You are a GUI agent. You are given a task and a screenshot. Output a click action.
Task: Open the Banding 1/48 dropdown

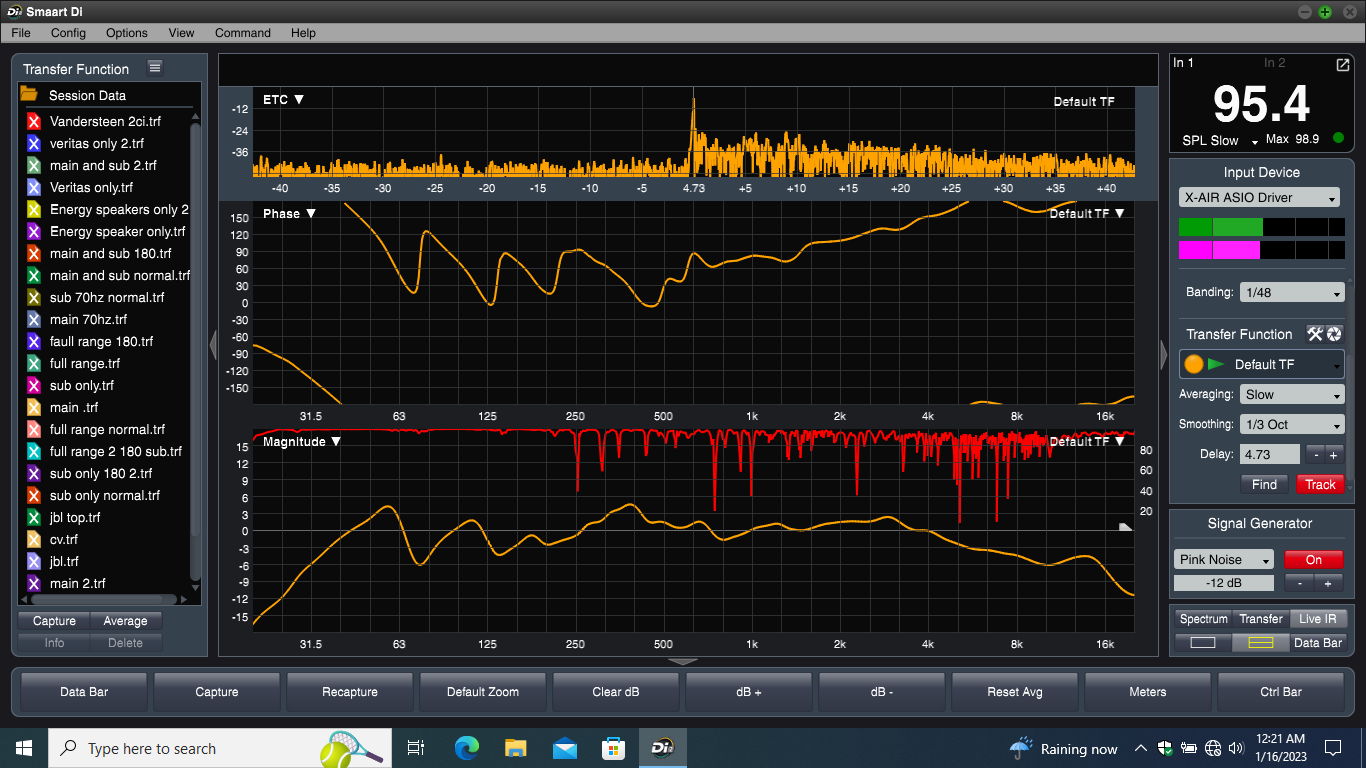[1292, 293]
